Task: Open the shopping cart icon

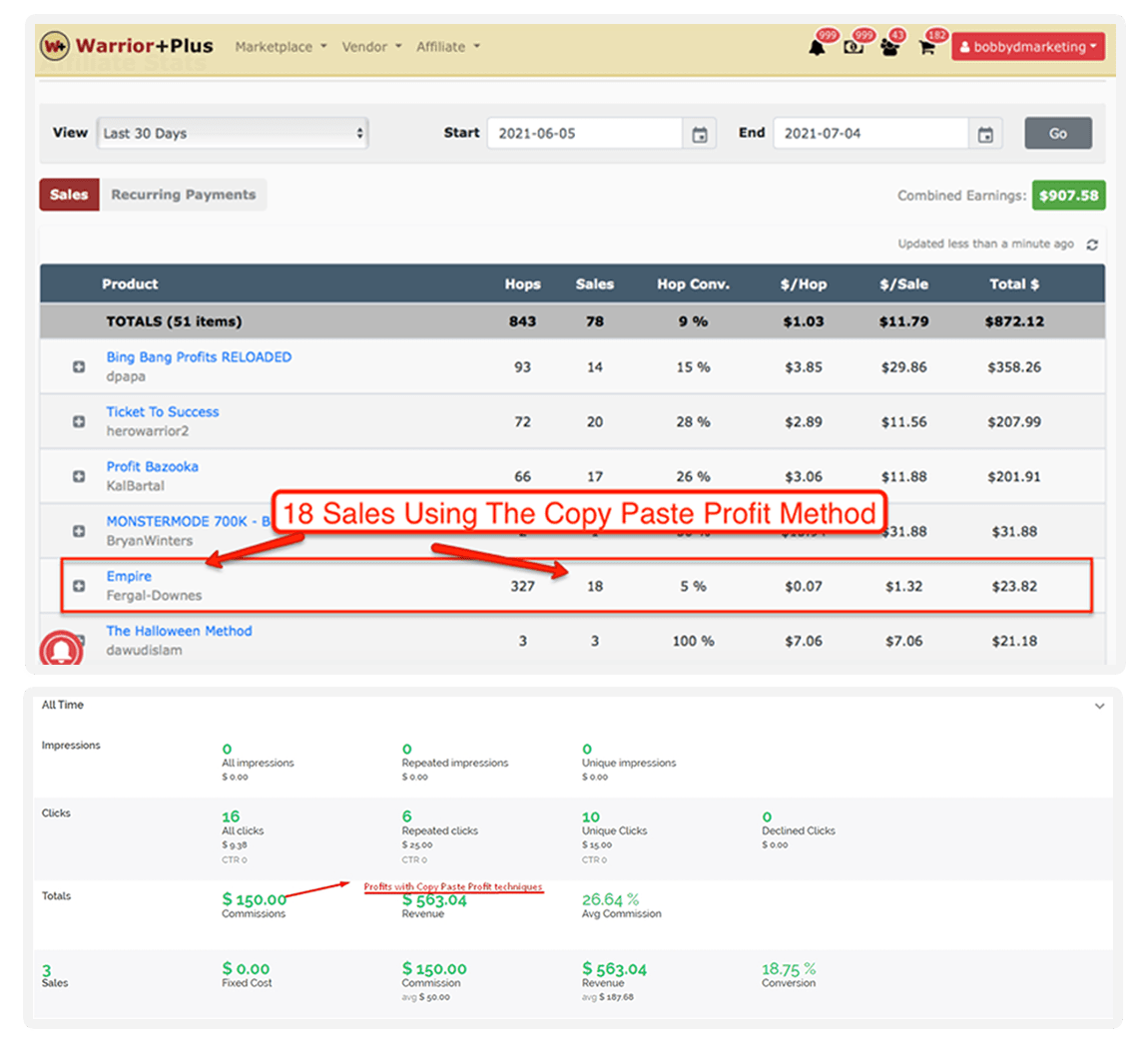Action: (x=927, y=48)
